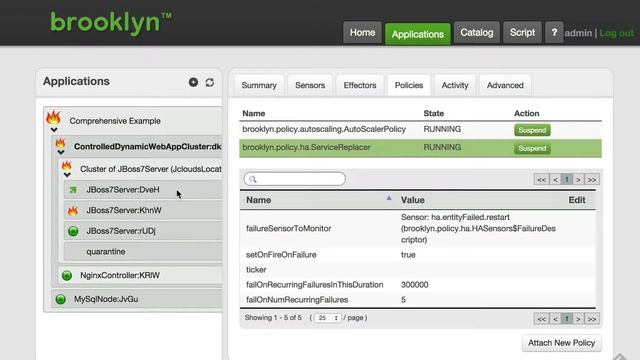Open the Catalog page
The height and width of the screenshot is (360, 640).
[476, 33]
